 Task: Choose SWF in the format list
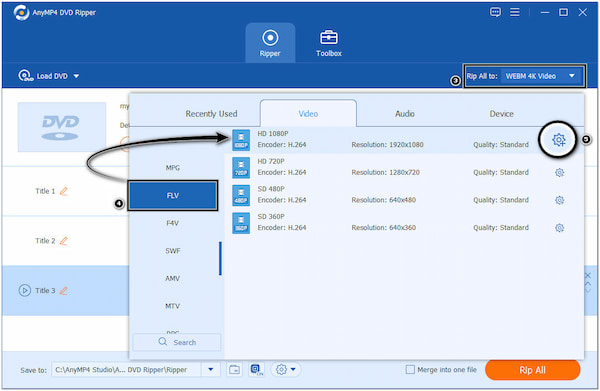coord(173,251)
